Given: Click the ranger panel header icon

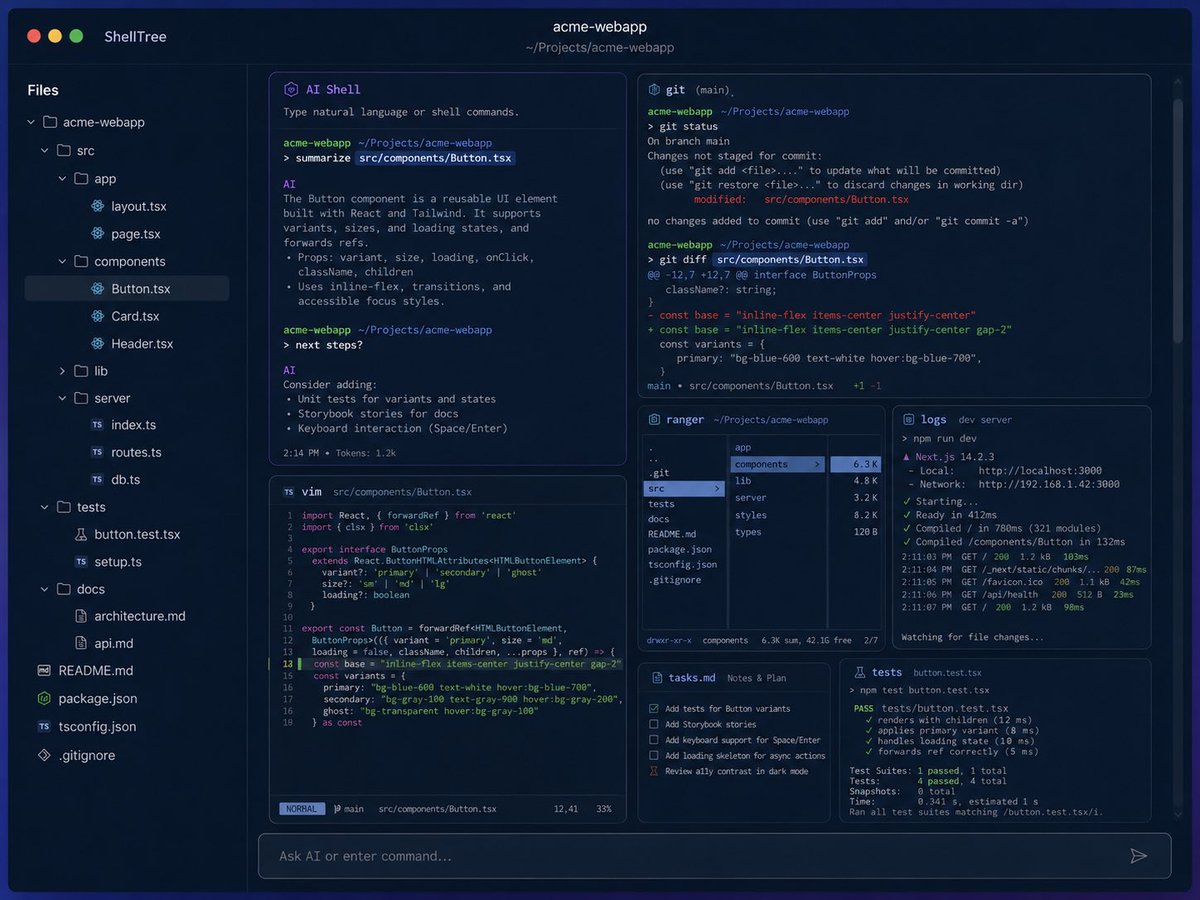Looking at the screenshot, I should [654, 420].
